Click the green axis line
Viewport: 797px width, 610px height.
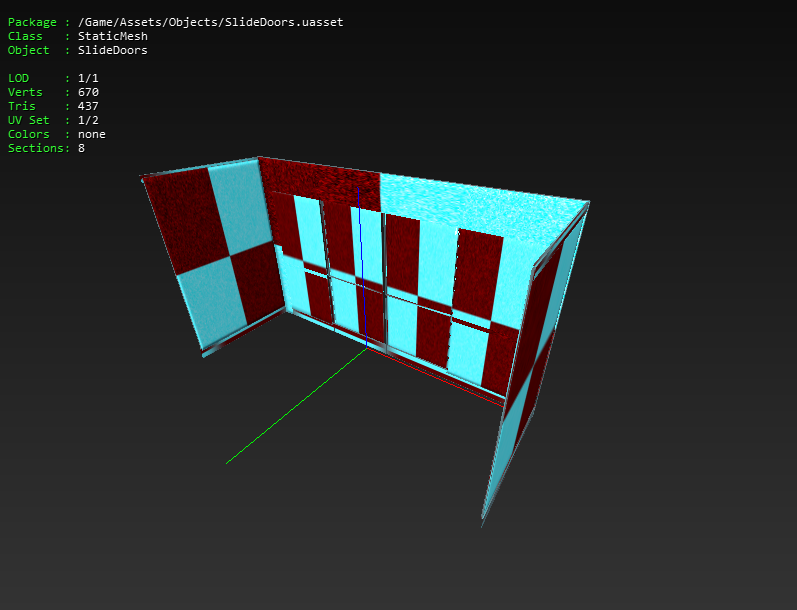point(296,406)
